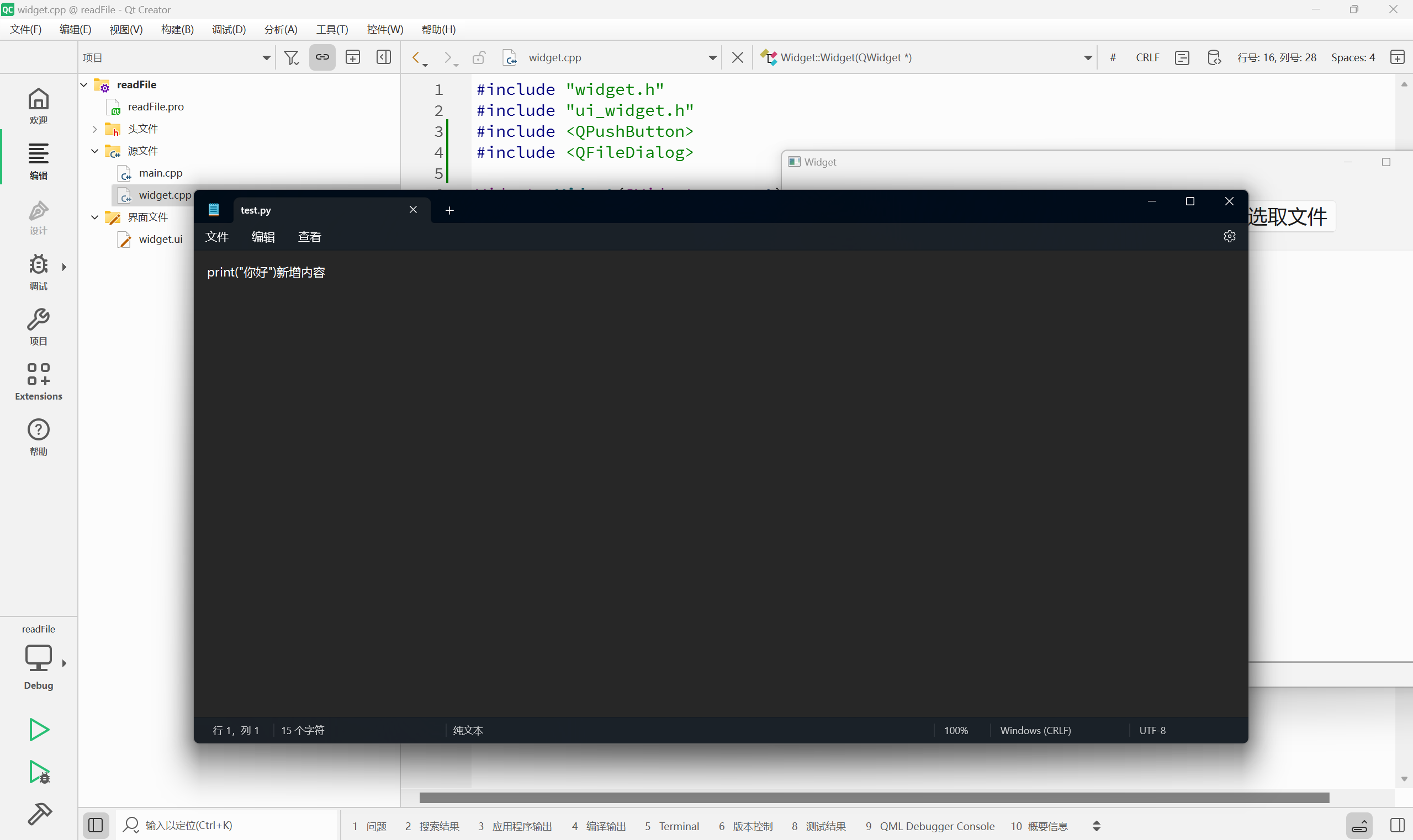Start debugging with the bug play icon

point(39,772)
